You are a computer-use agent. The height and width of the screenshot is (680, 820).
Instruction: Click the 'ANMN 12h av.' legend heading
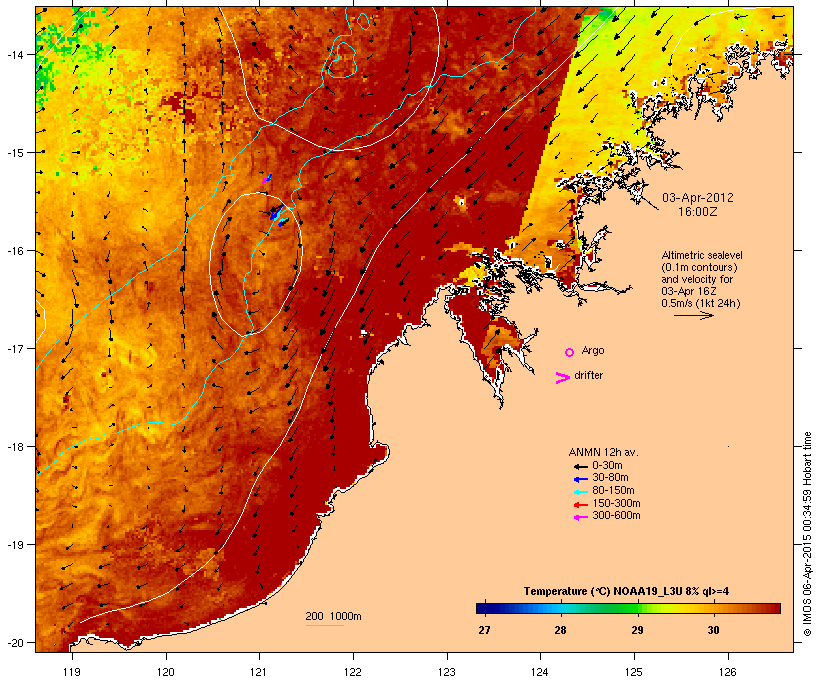coord(603,452)
